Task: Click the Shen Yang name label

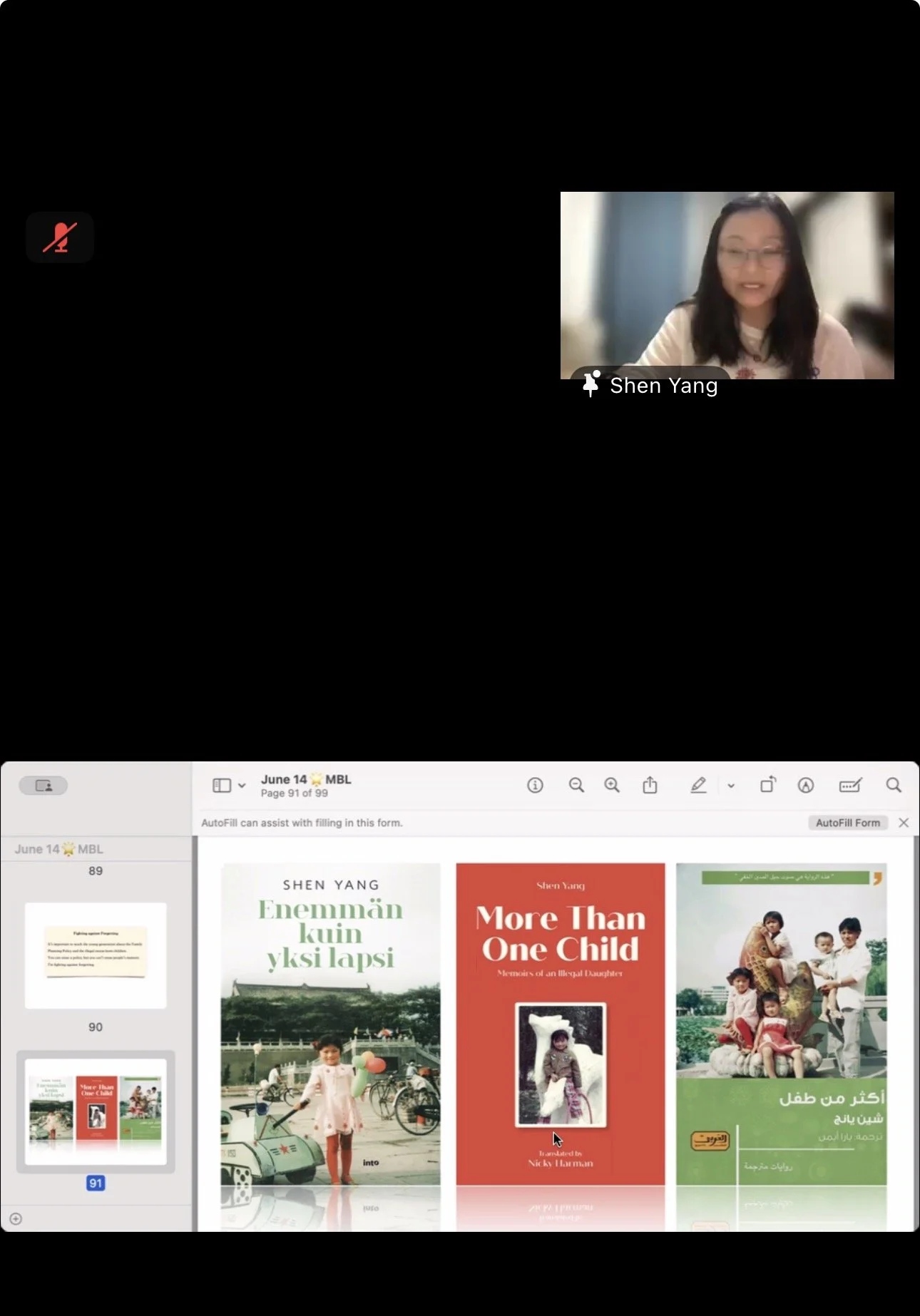Action: click(664, 386)
